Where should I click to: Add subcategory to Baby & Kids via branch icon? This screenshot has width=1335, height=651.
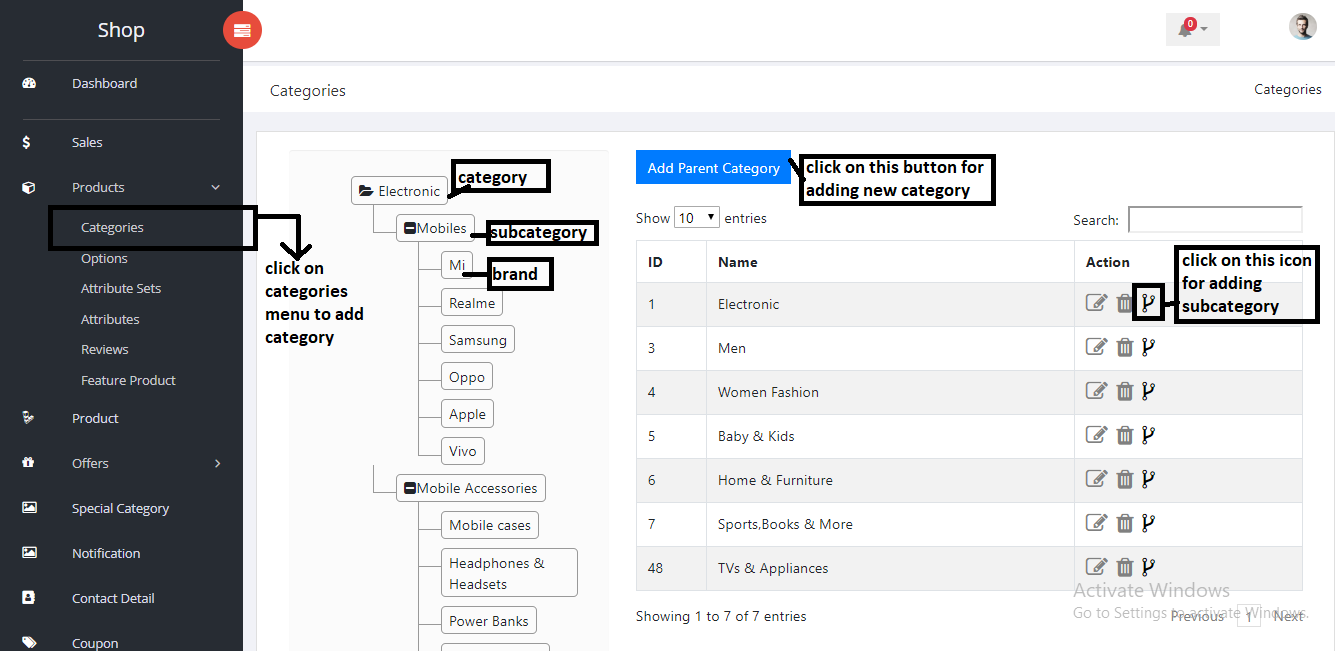coord(1148,435)
